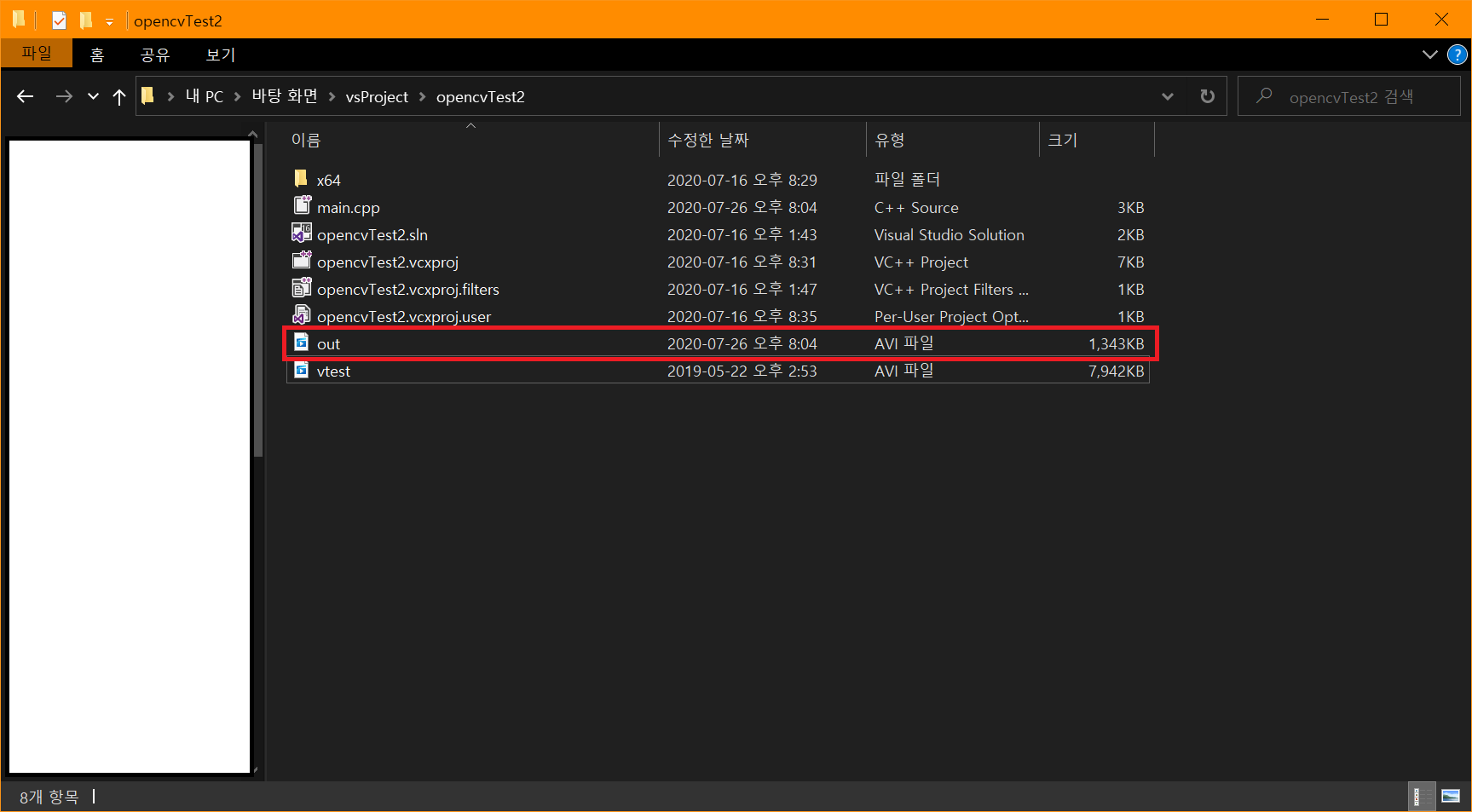Open the 홈 ribbon tab
Screen dimensions: 1472x812
point(97,55)
